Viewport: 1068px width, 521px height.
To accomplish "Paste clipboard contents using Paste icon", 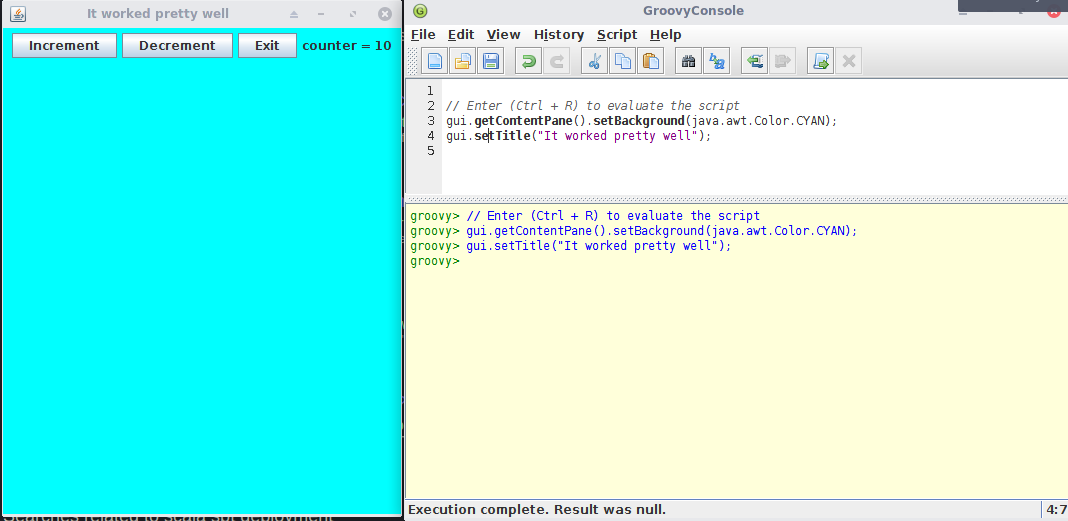I will pyautogui.click(x=650, y=61).
